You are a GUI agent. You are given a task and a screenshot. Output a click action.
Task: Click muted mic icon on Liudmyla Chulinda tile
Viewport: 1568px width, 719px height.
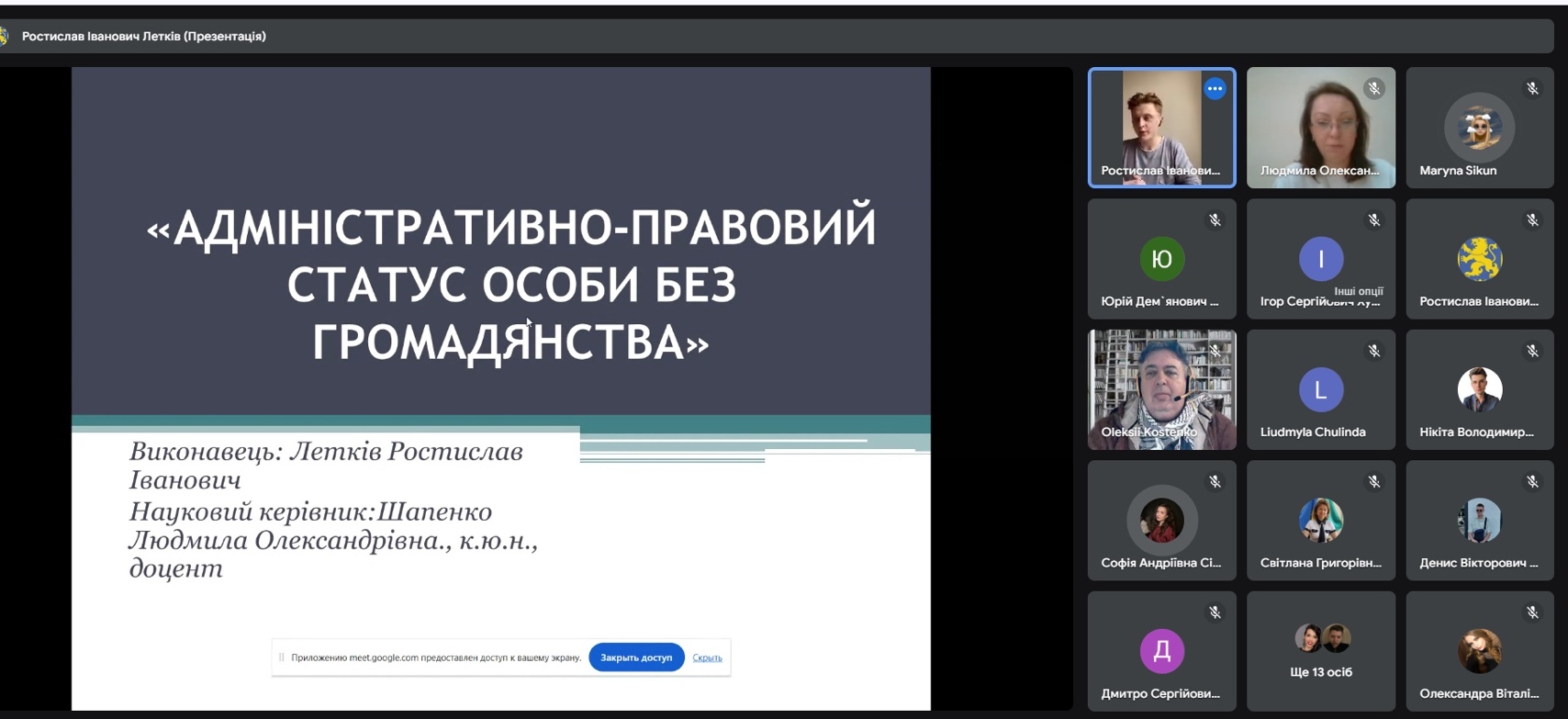(1373, 352)
